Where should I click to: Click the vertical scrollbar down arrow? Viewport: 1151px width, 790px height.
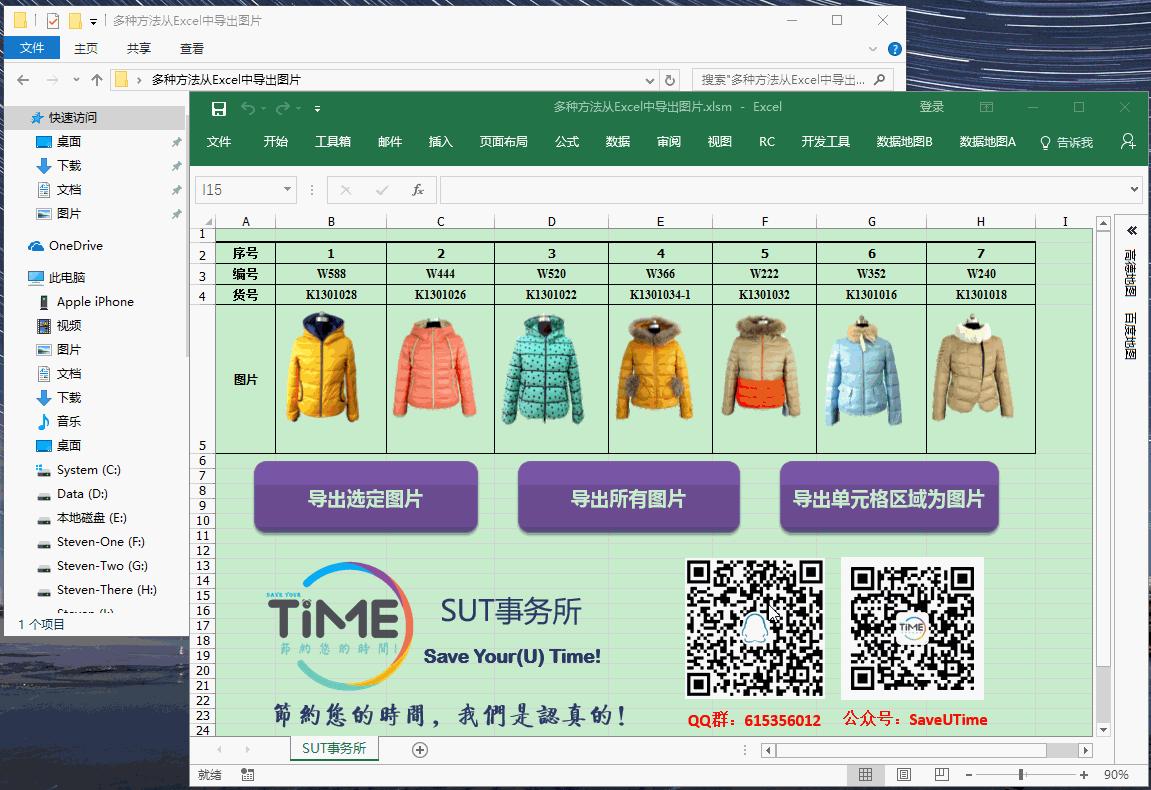(1103, 730)
